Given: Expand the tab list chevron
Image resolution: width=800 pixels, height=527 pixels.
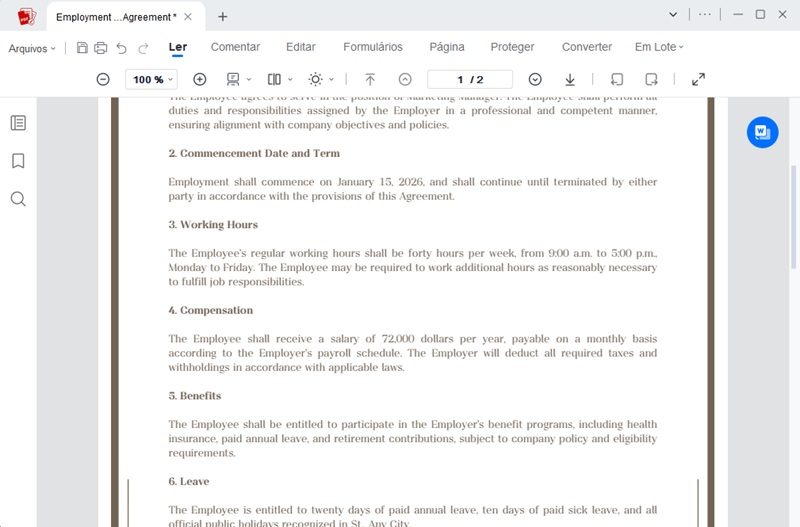Looking at the screenshot, I should 673,14.
